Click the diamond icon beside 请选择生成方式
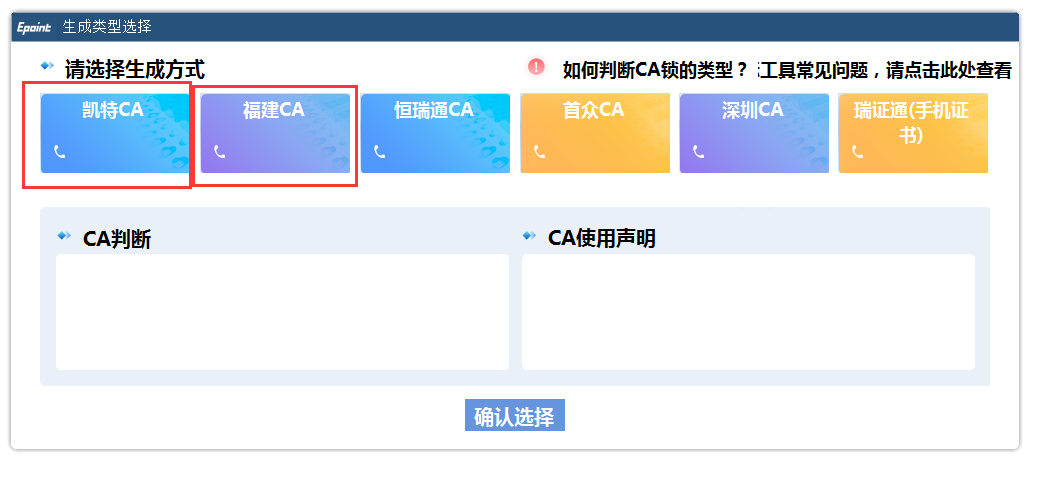The image size is (1052, 479). (47, 66)
